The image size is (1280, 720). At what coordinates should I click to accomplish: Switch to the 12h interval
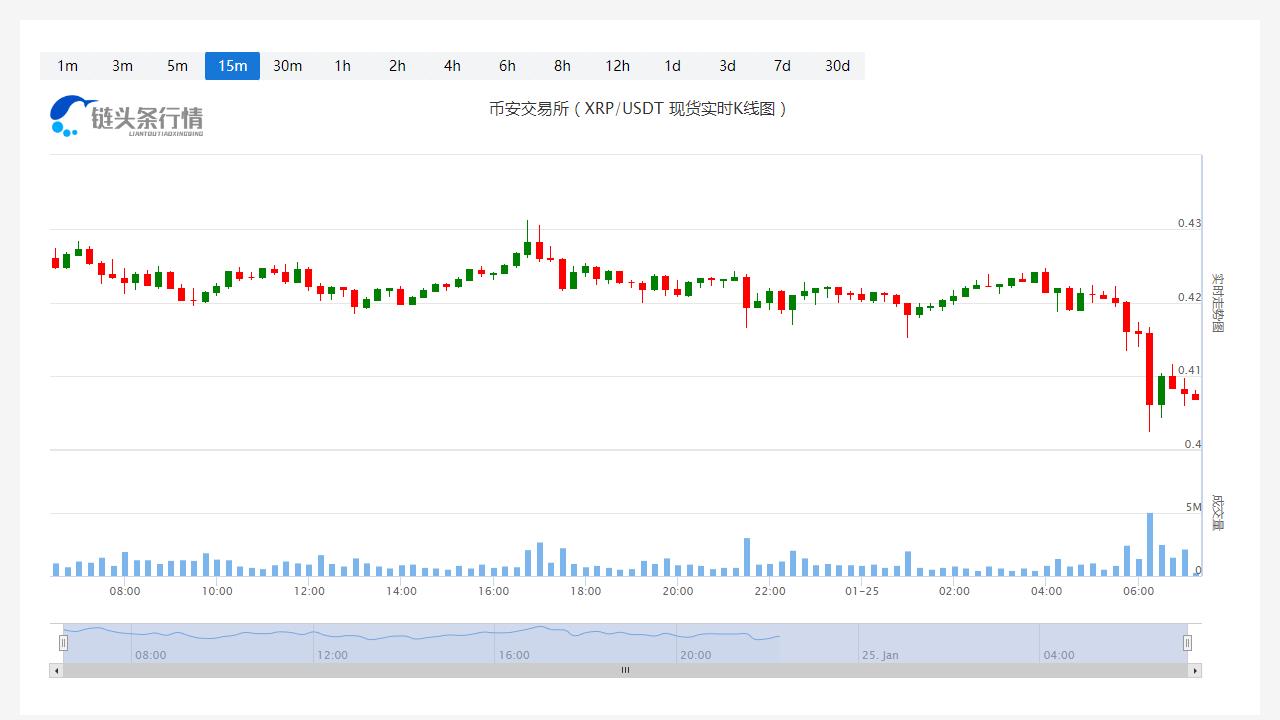(617, 66)
